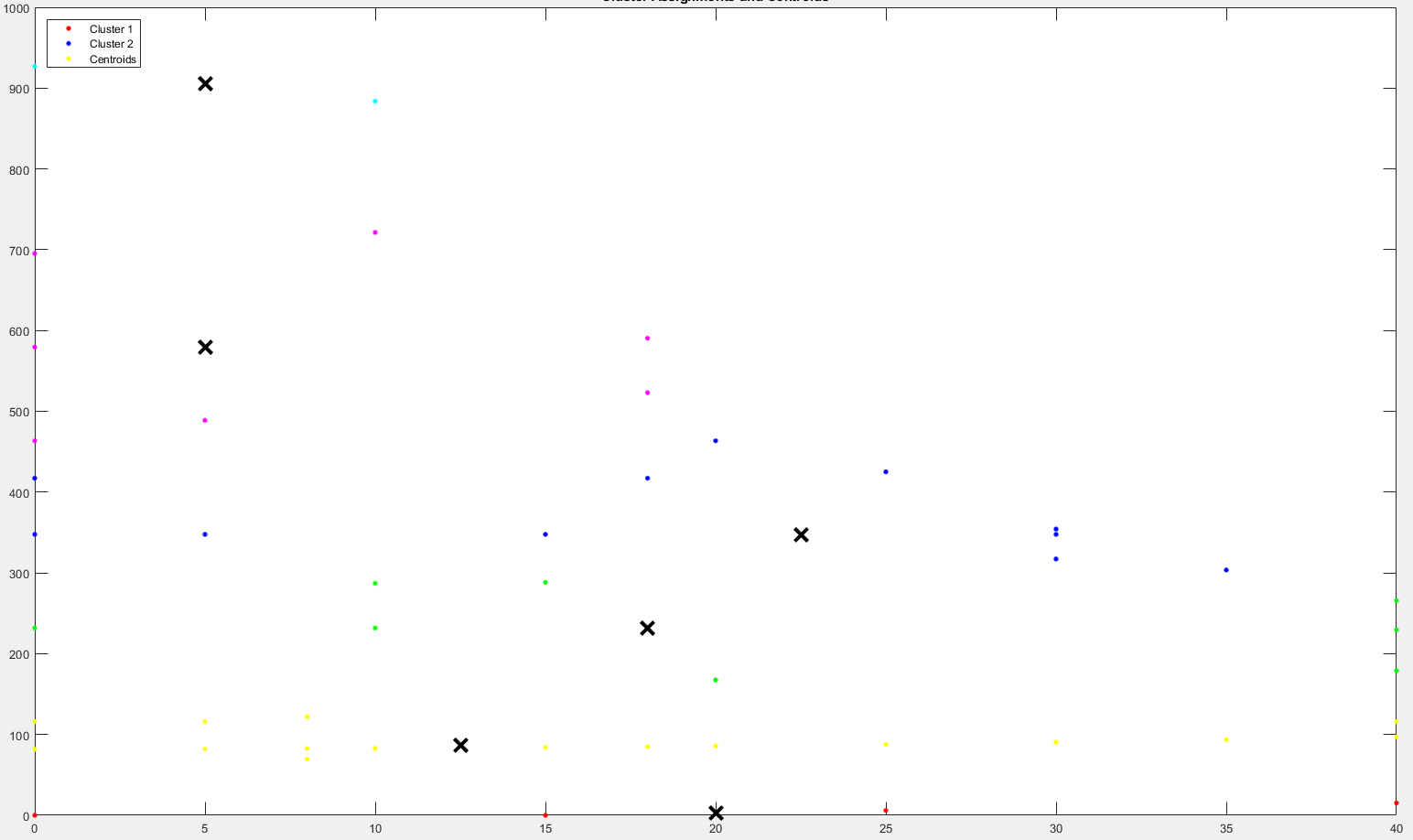Click the magenta point at x=10 near y=720

(375, 232)
